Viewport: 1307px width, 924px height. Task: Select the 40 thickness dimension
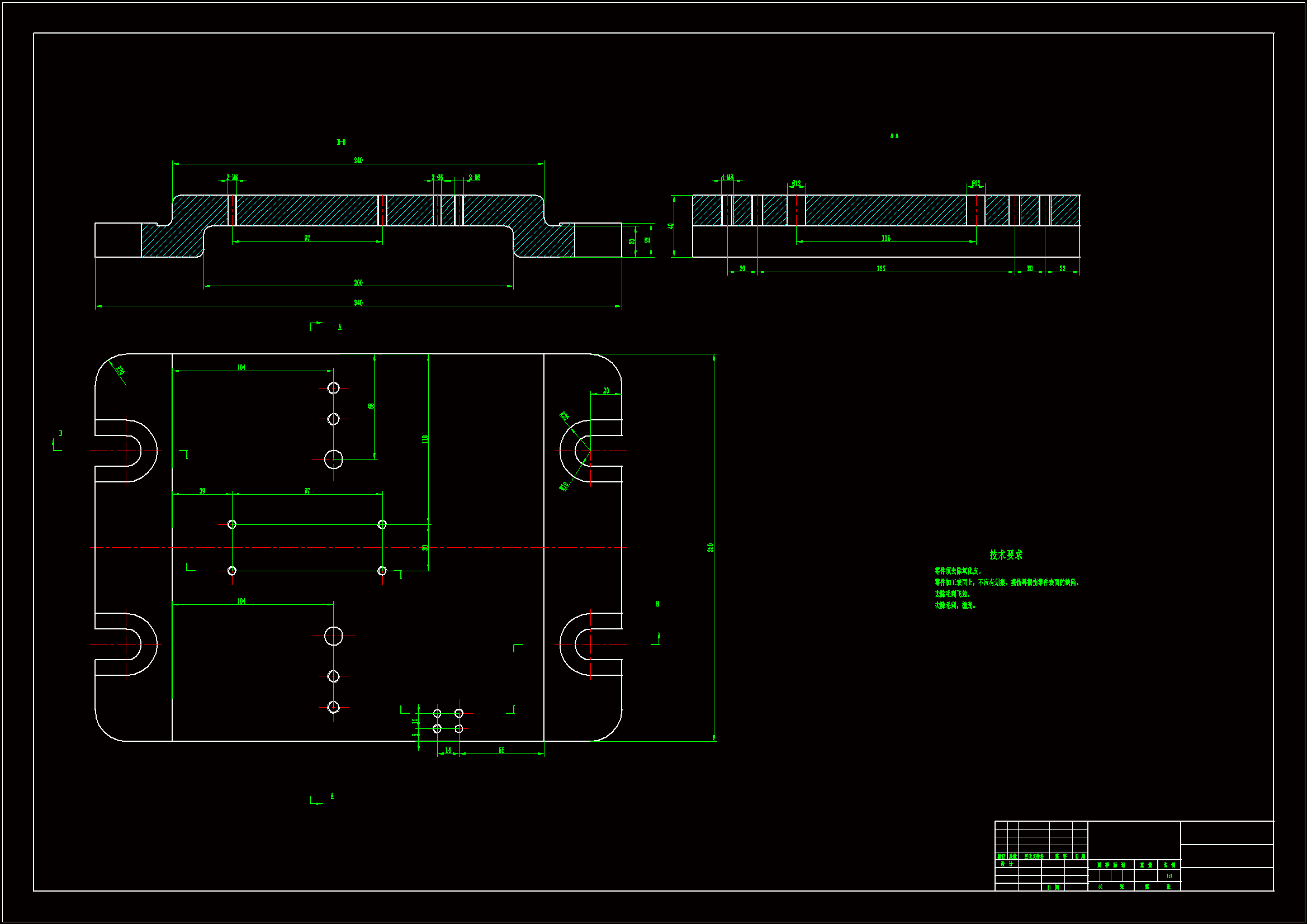[671, 226]
